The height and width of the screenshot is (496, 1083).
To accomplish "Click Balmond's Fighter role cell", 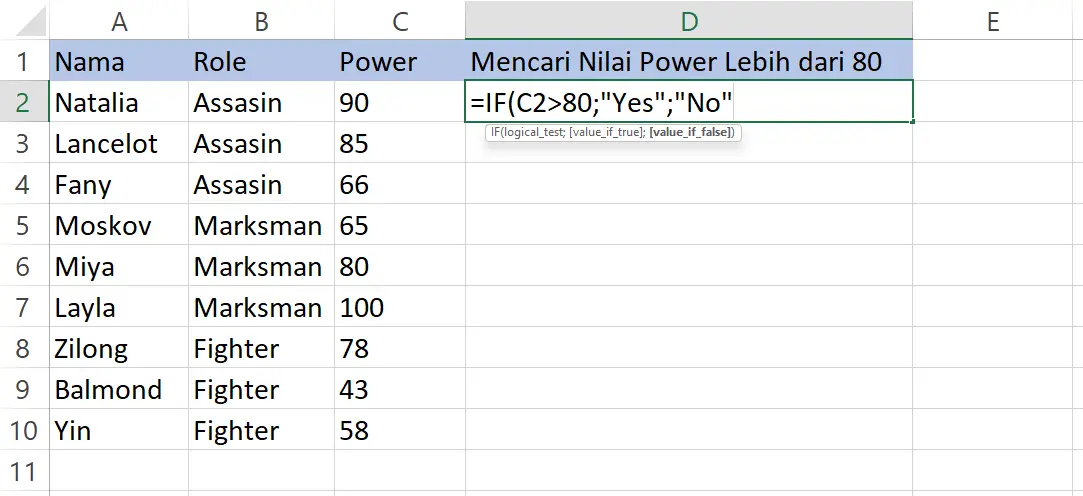I will point(261,390).
